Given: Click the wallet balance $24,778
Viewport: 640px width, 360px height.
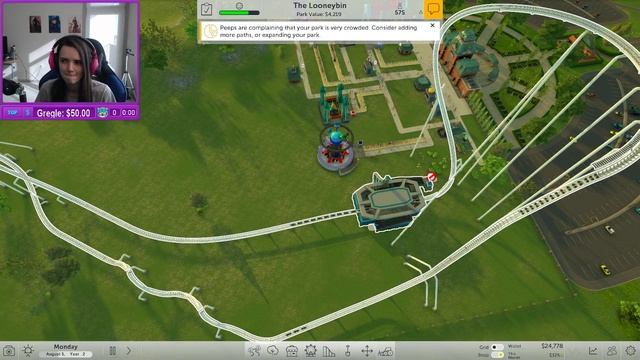Looking at the screenshot, I should [x=552, y=346].
